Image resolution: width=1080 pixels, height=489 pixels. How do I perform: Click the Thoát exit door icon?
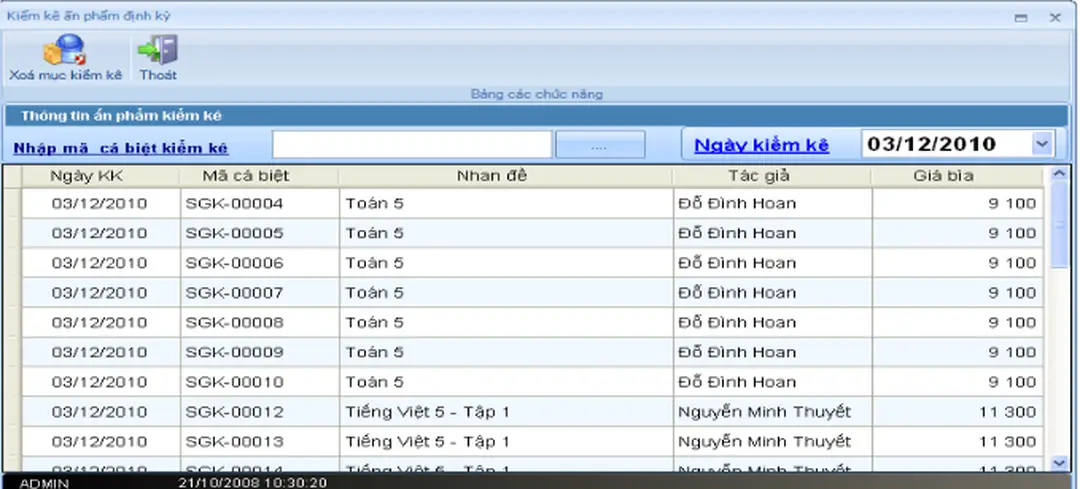158,50
